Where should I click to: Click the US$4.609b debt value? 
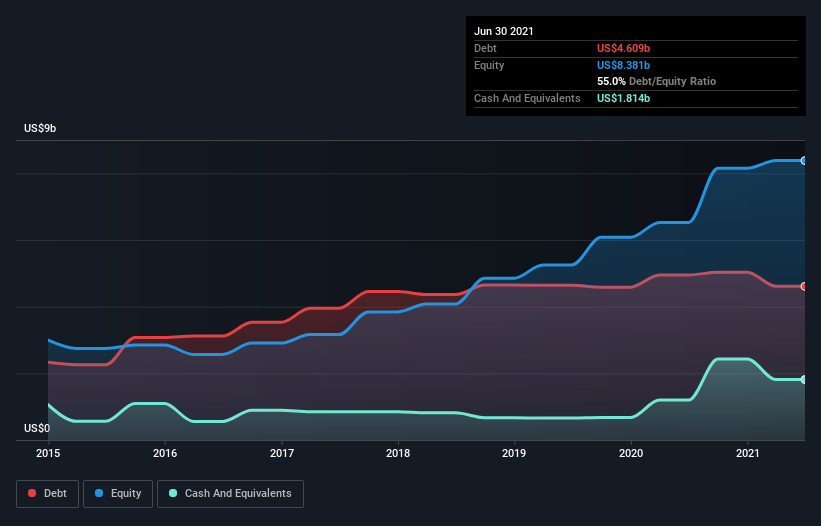[x=624, y=48]
